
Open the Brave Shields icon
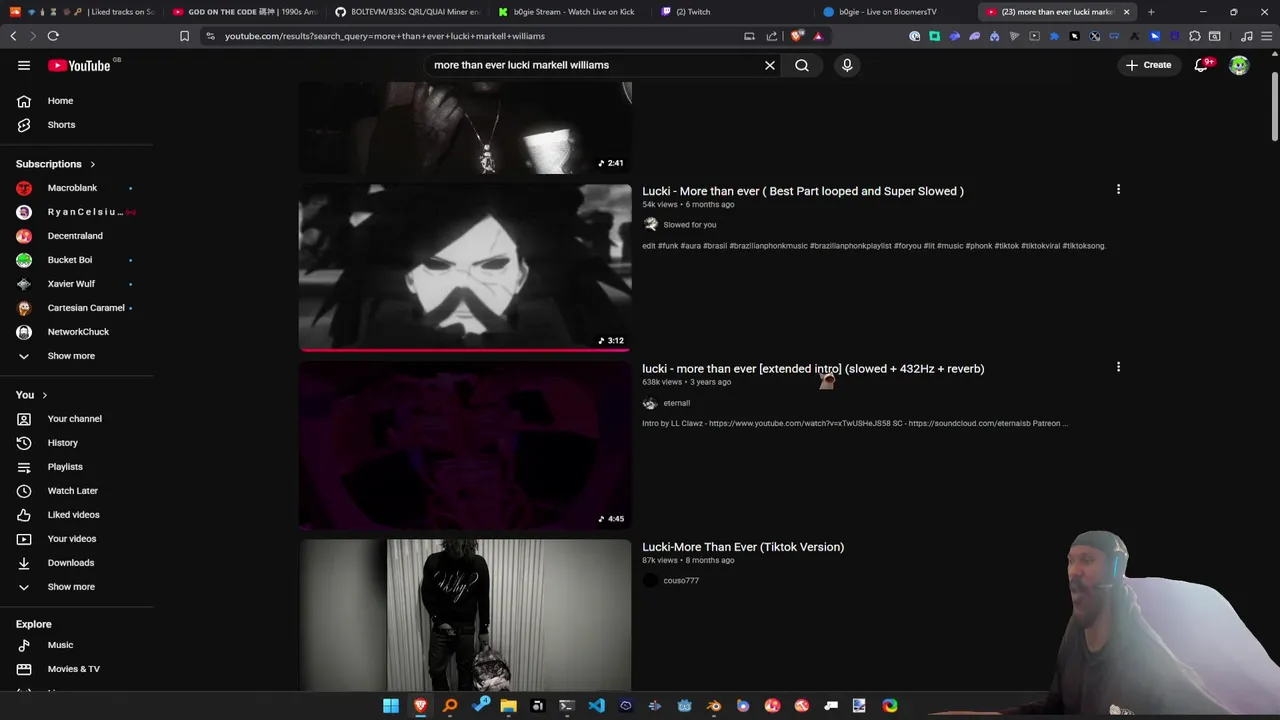click(x=797, y=36)
